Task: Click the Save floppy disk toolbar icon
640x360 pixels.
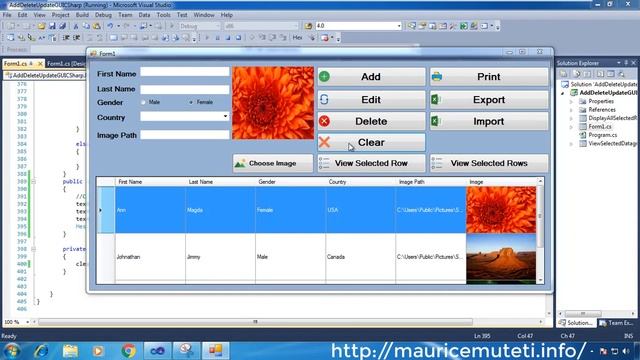Action: pos(52,26)
